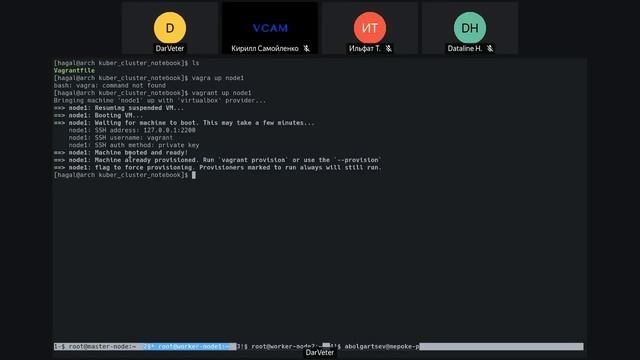Select Dataline H.'s green DH avatar
This screenshot has width=640, height=360.
(x=470, y=28)
